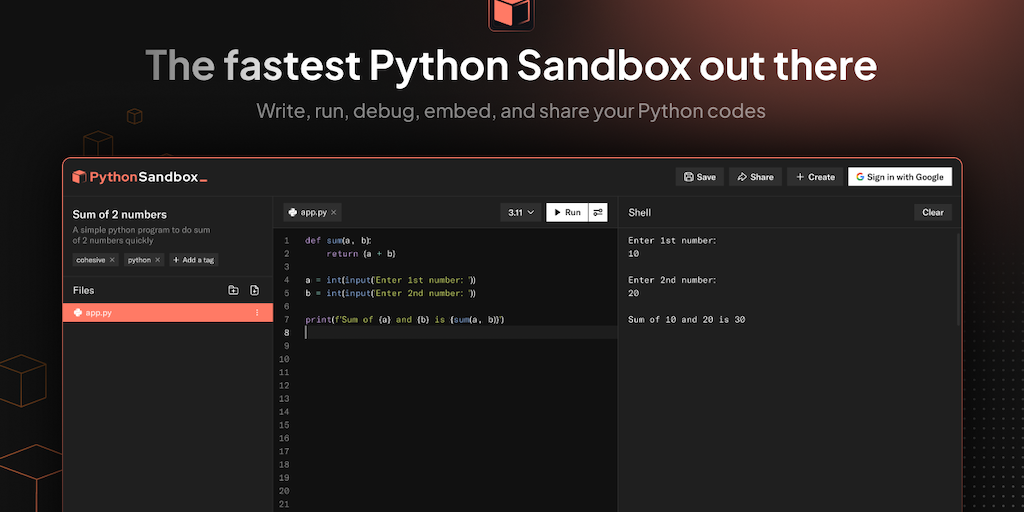The height and width of the screenshot is (512, 1024).
Task: Open app.py three-dot options menu
Action: point(256,313)
